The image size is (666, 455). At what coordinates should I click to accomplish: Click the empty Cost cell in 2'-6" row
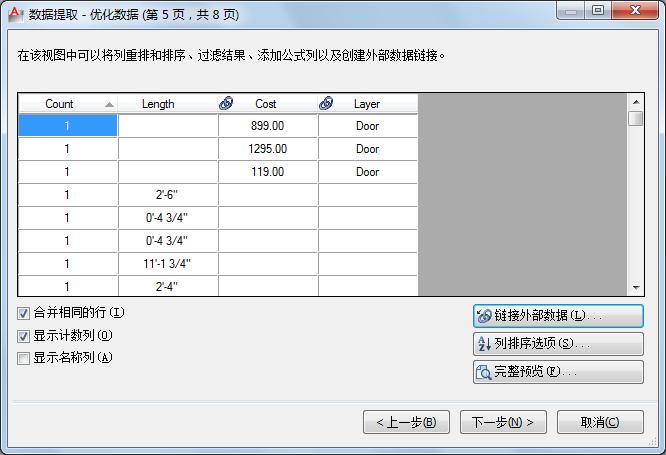[268, 195]
